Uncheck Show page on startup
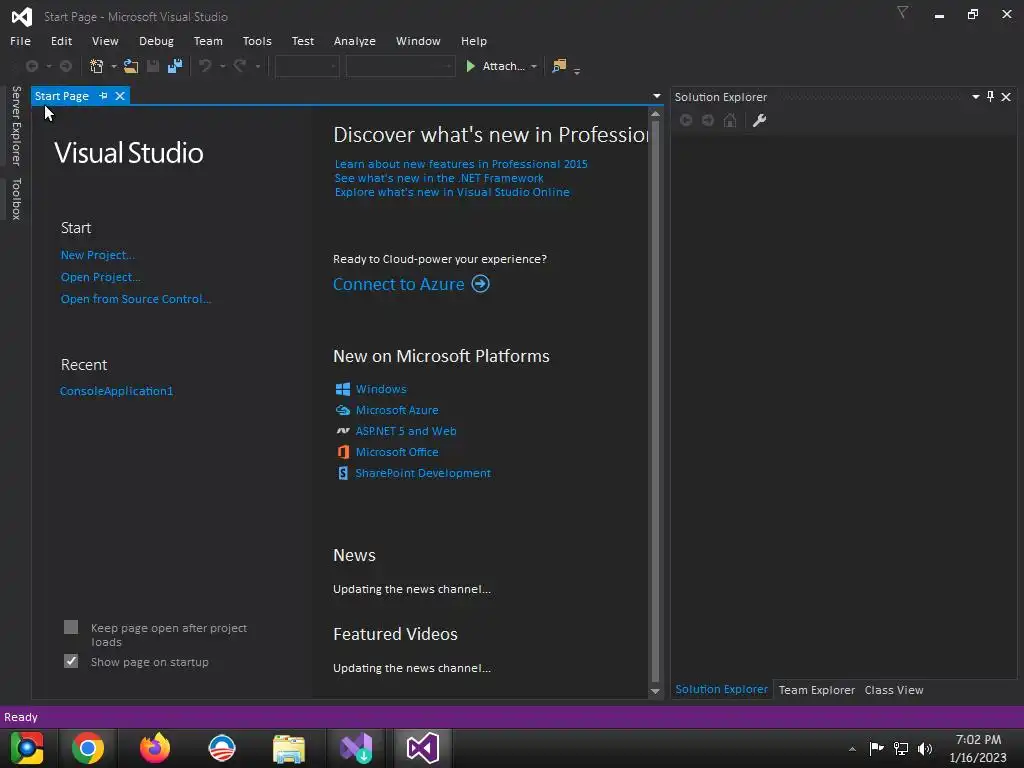The height and width of the screenshot is (768, 1024). pyautogui.click(x=71, y=662)
